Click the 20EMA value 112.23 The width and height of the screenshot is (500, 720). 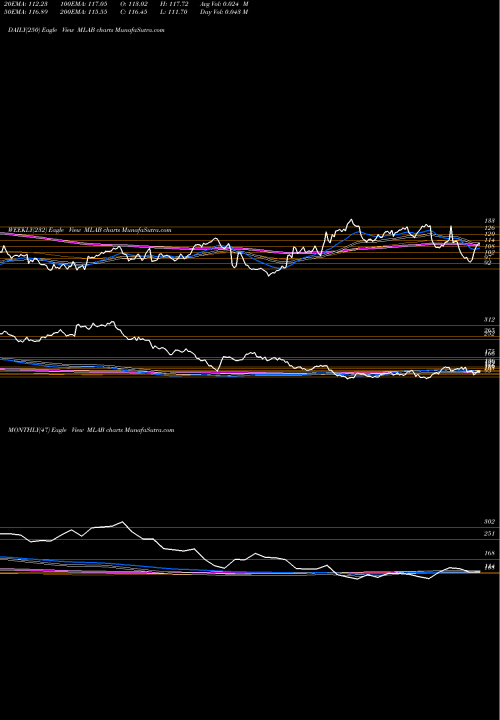(28, 4)
